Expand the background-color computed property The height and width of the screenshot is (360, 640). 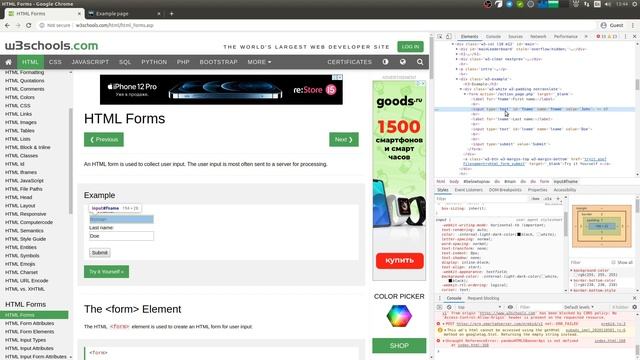click(571, 270)
